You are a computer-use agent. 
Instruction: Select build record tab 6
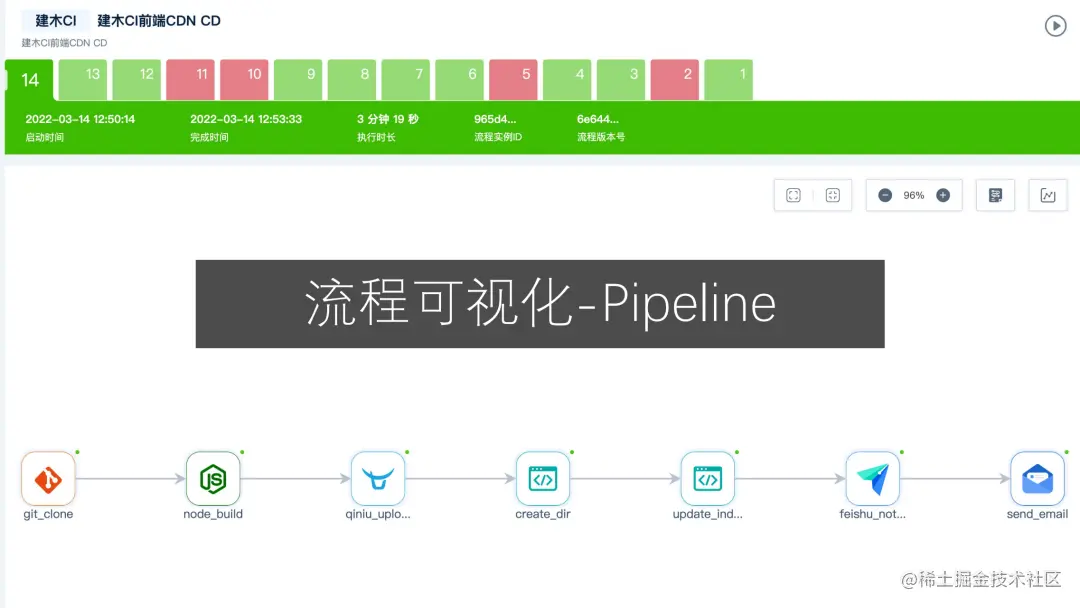(459, 80)
